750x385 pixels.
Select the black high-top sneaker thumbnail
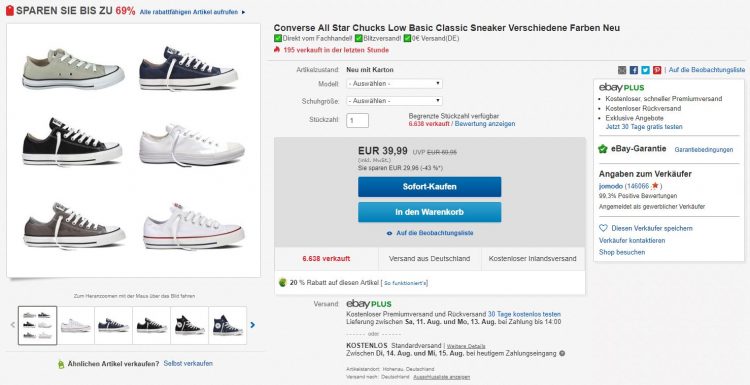[189, 325]
